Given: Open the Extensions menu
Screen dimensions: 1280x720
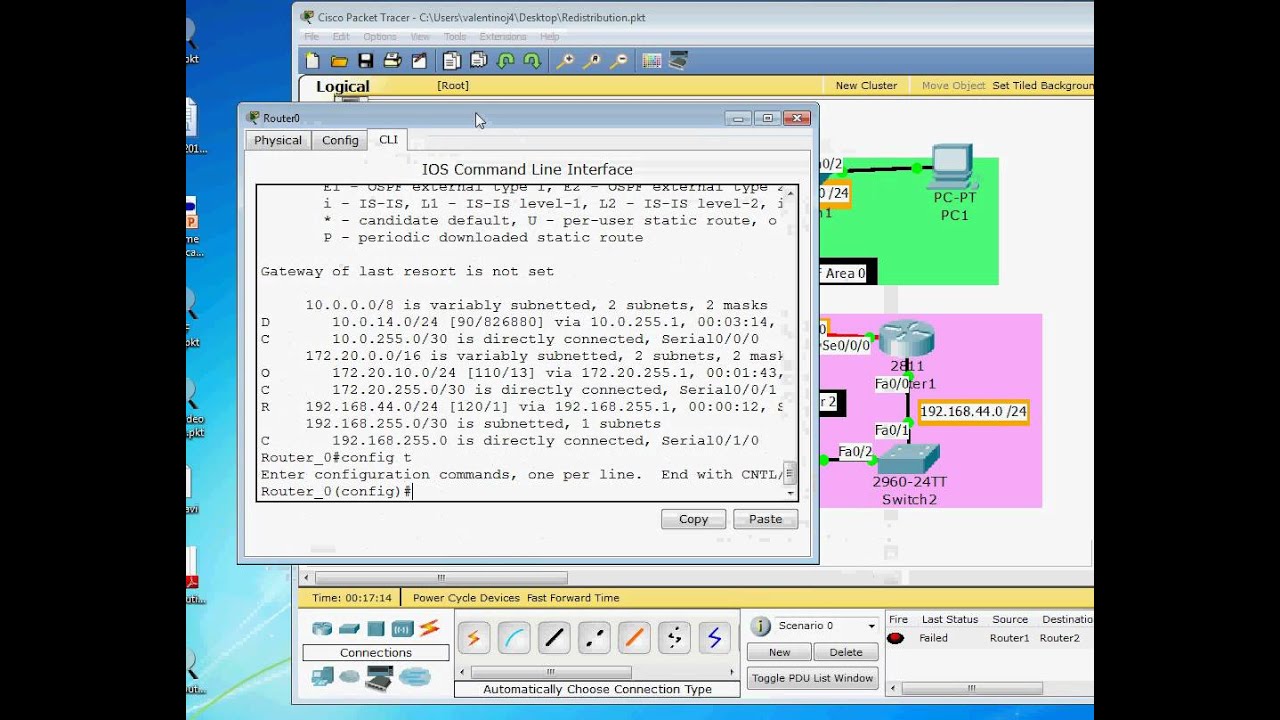Looking at the screenshot, I should 503,37.
